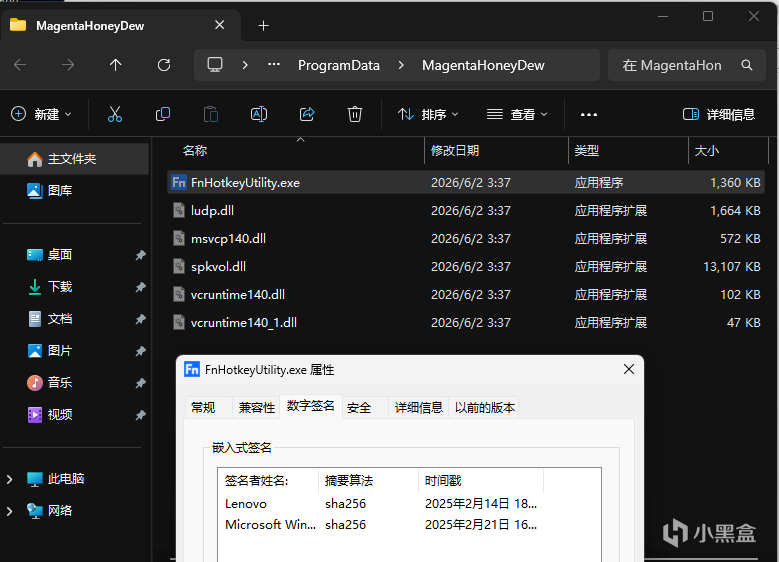779x562 pixels.
Task: Go forward with the right arrow
Action: [x=68, y=65]
